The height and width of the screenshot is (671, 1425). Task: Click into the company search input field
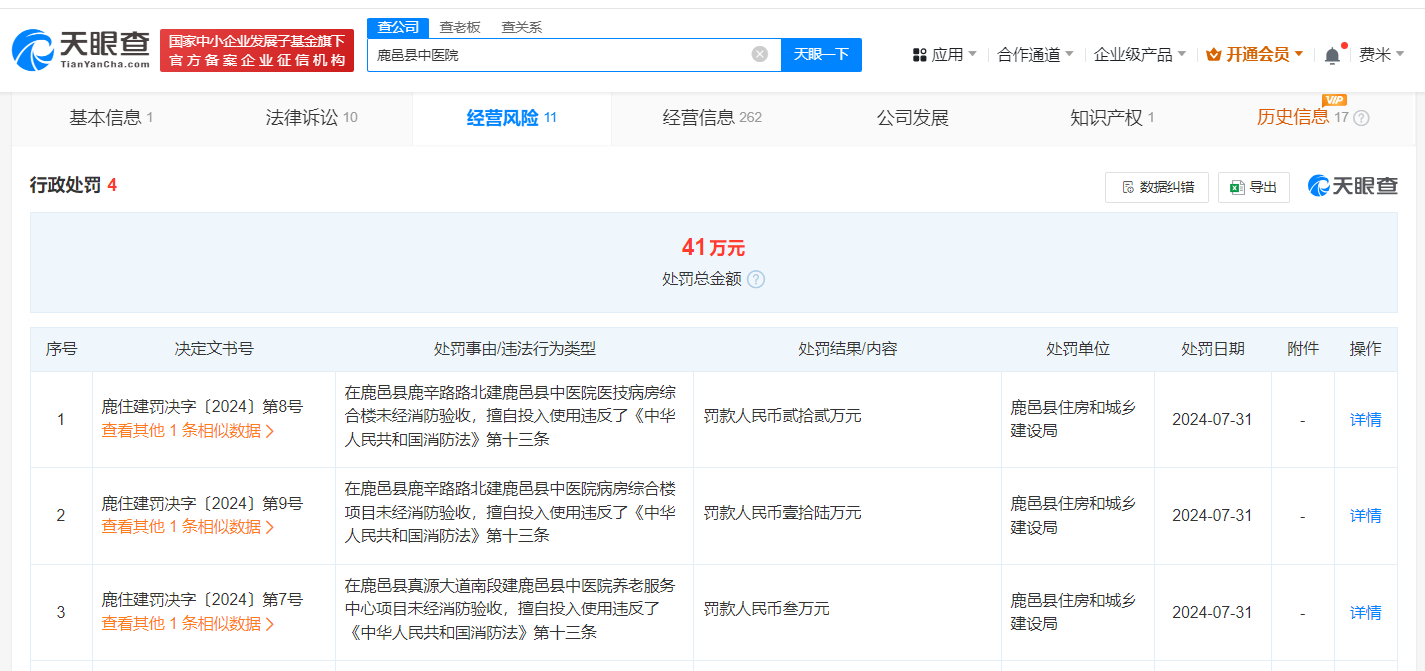(x=560, y=55)
